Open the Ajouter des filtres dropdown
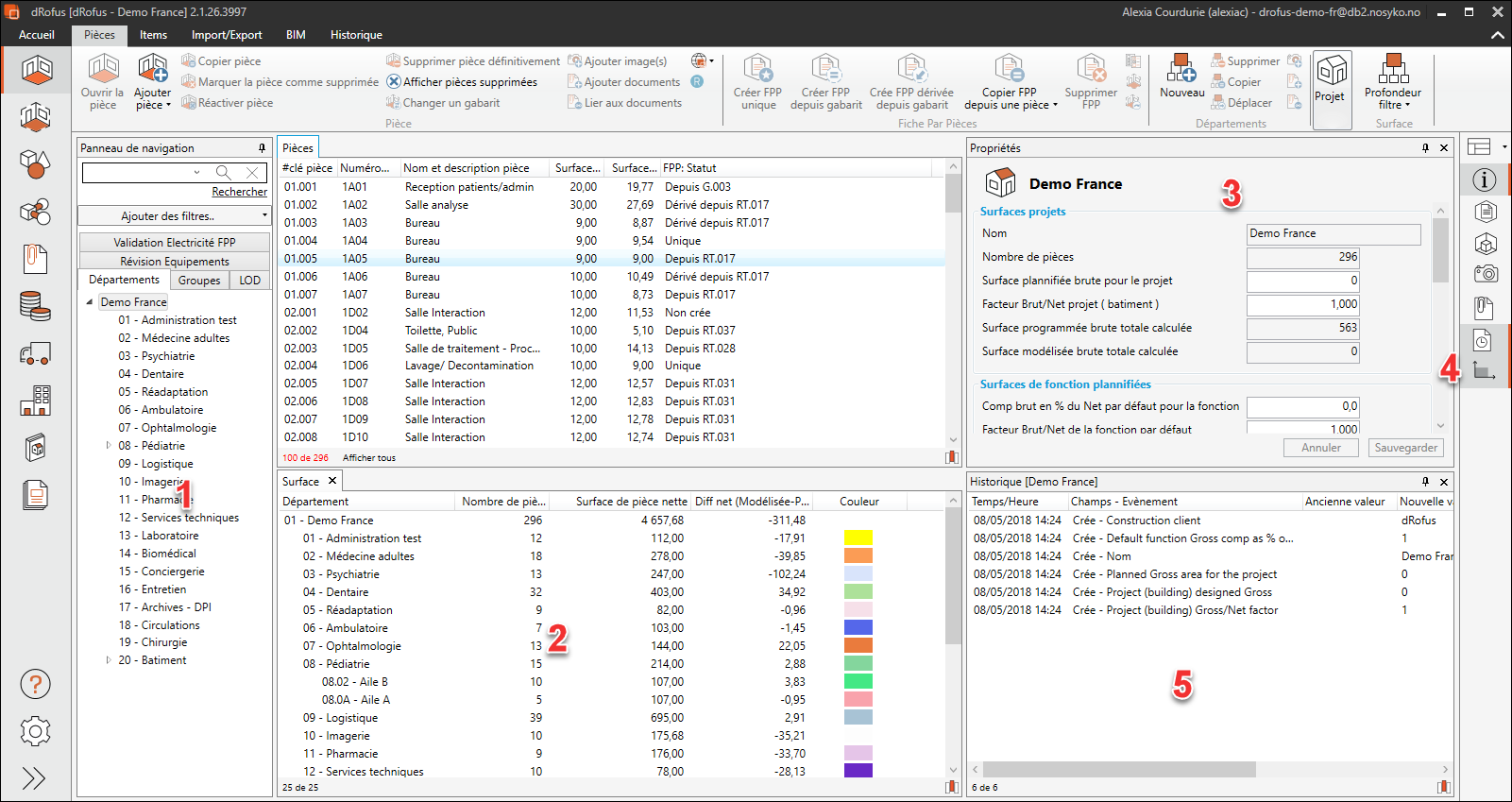This screenshot has height=802, width=1512. [174, 216]
